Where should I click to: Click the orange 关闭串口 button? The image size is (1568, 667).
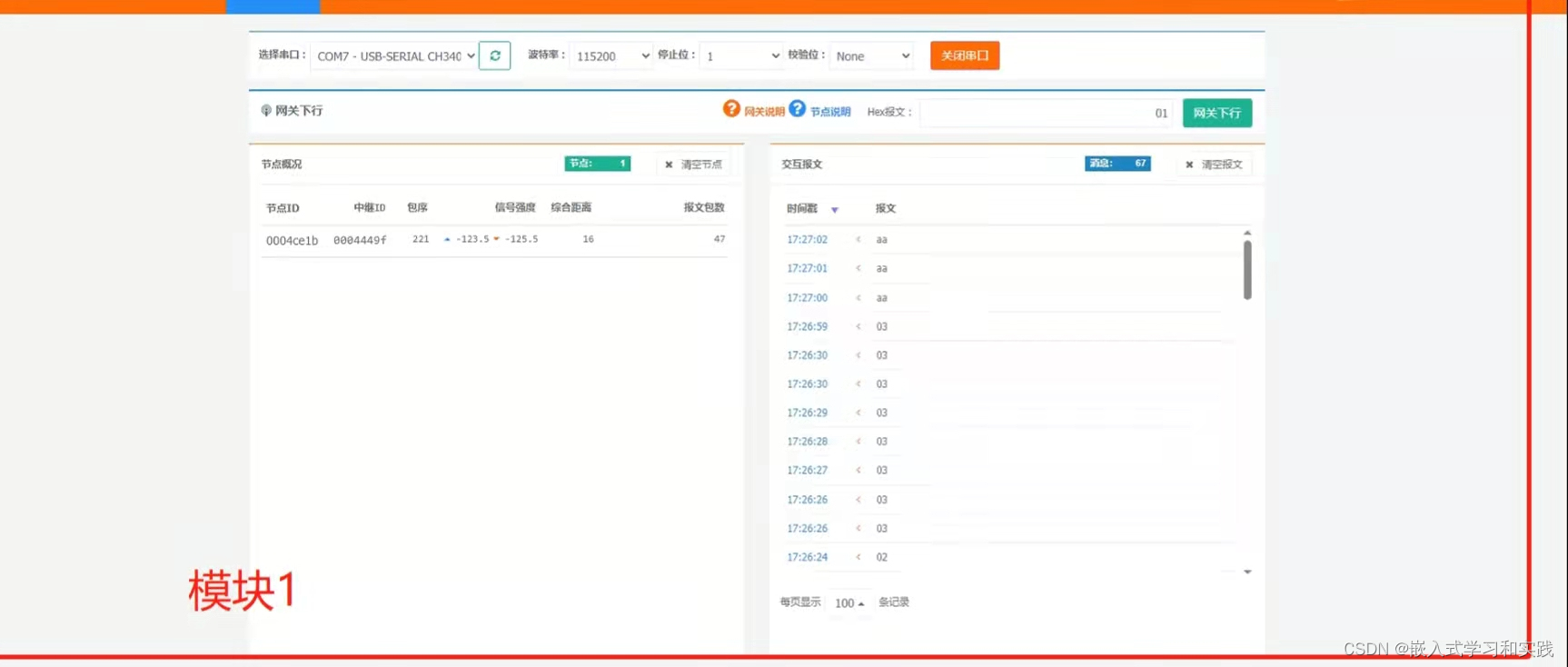[x=965, y=55]
